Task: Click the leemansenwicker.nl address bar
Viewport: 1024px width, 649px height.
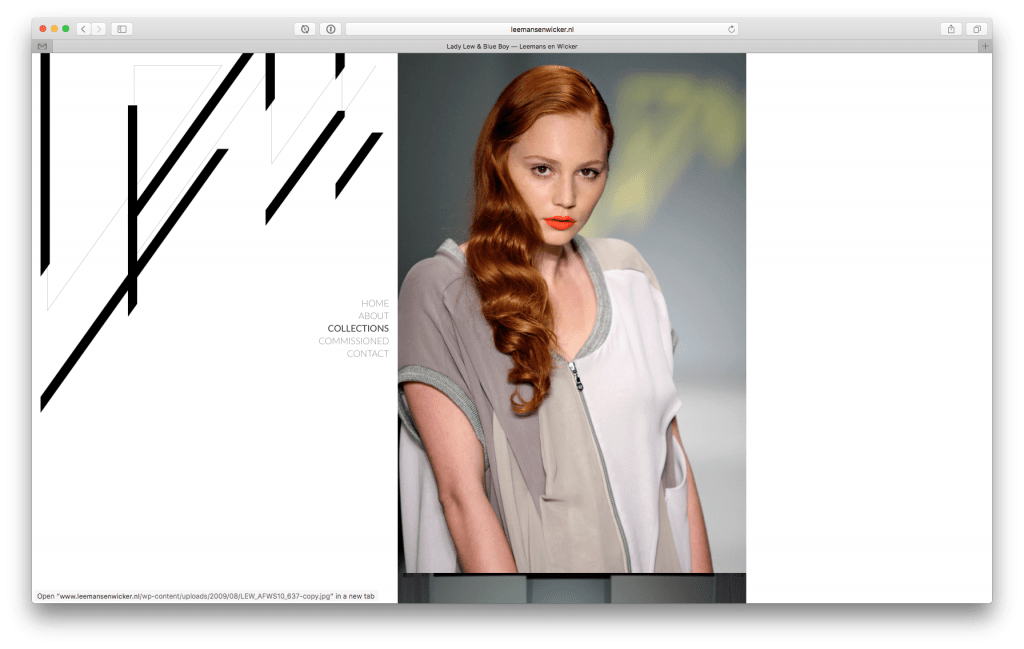Action: 541,29
